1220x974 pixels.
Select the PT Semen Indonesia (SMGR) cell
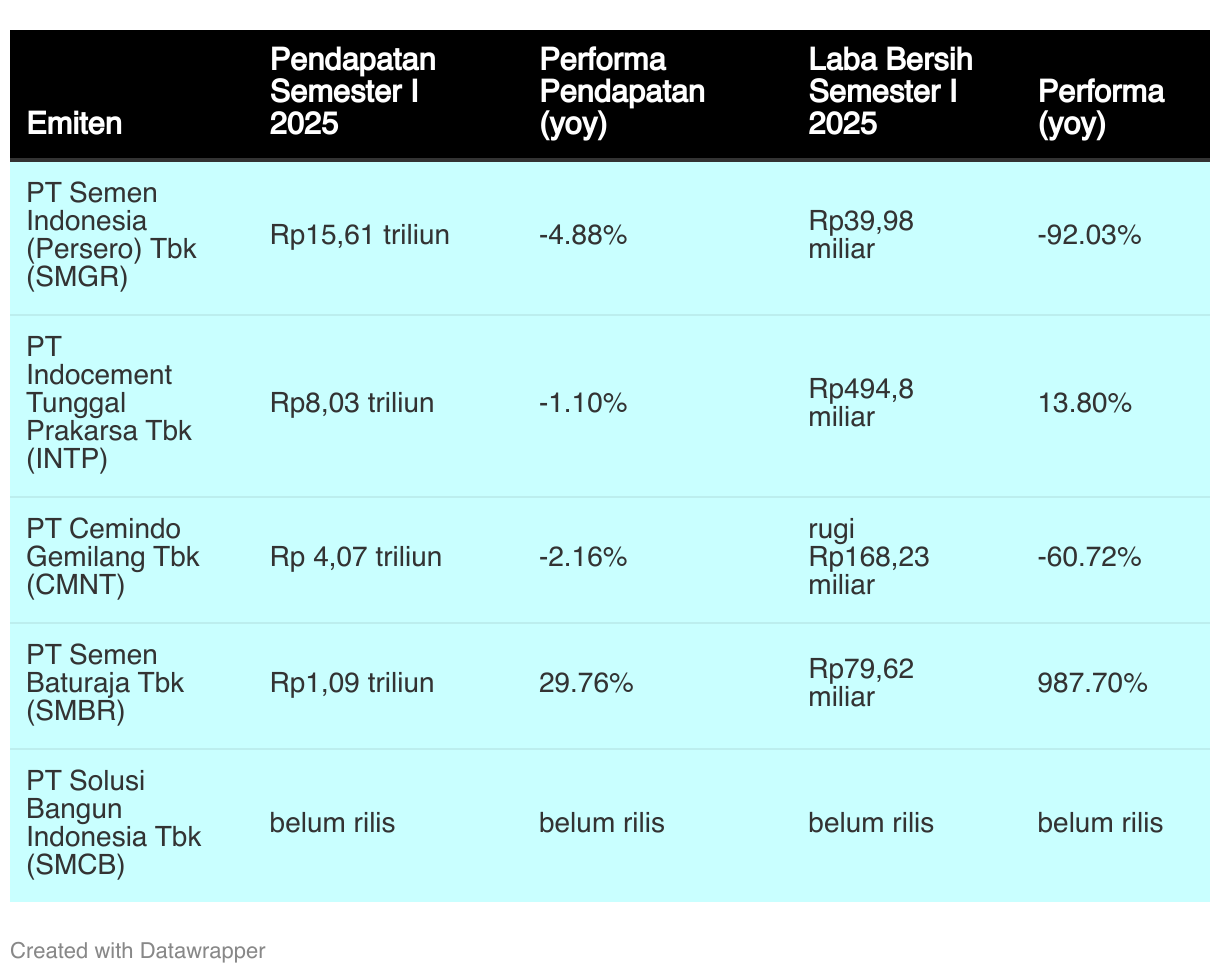112,235
